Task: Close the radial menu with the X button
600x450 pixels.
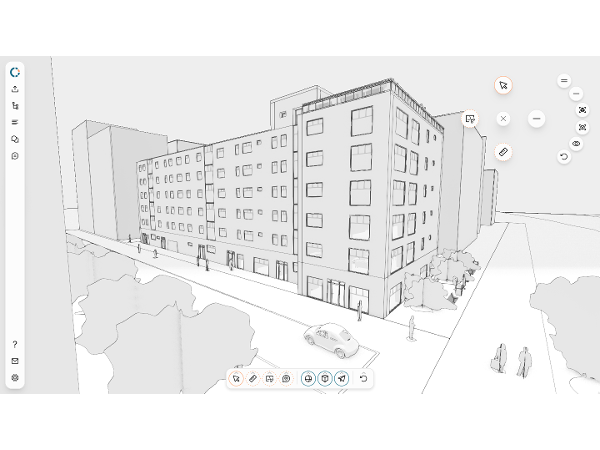Action: (503, 119)
